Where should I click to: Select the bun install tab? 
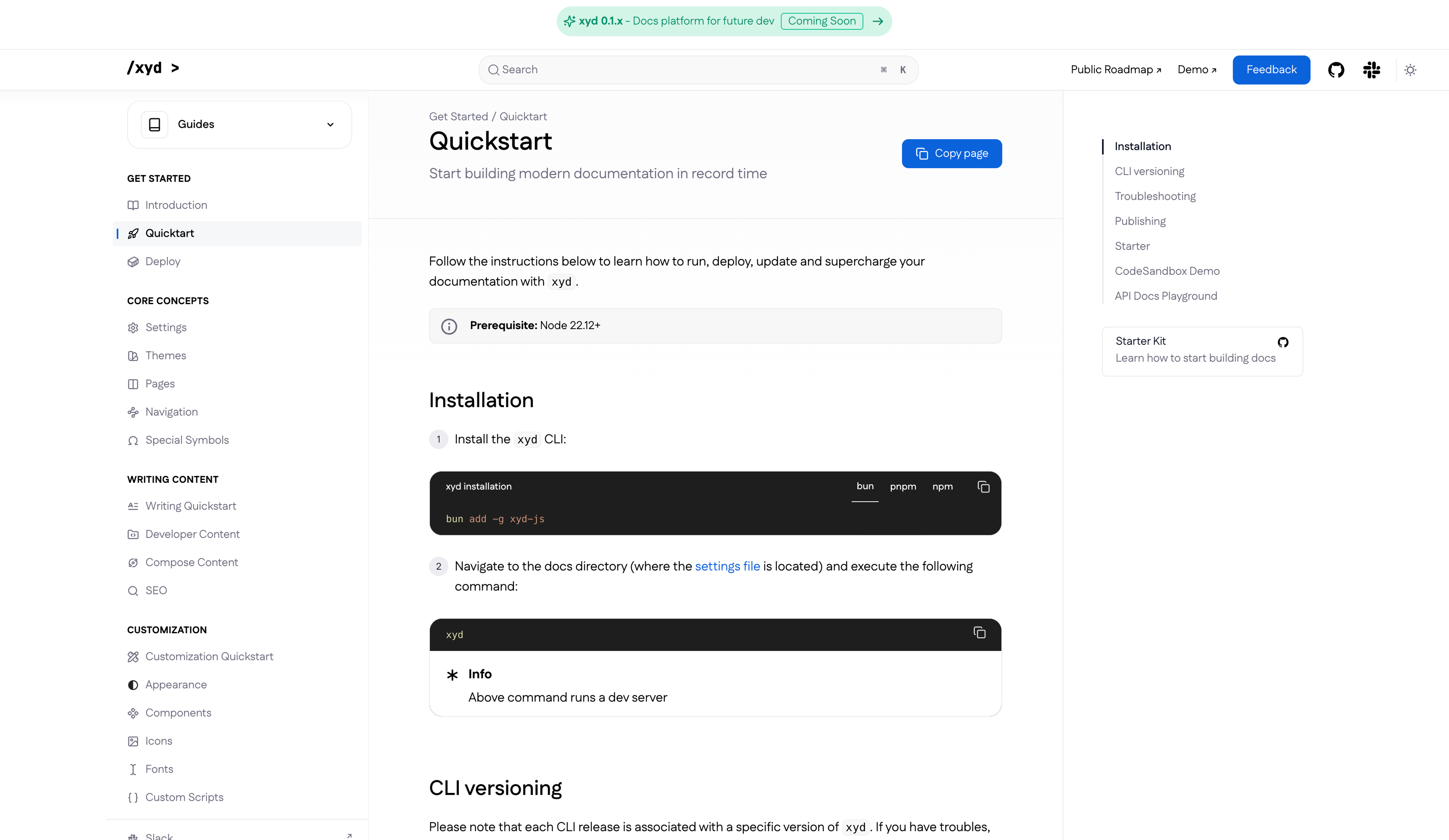pos(865,486)
